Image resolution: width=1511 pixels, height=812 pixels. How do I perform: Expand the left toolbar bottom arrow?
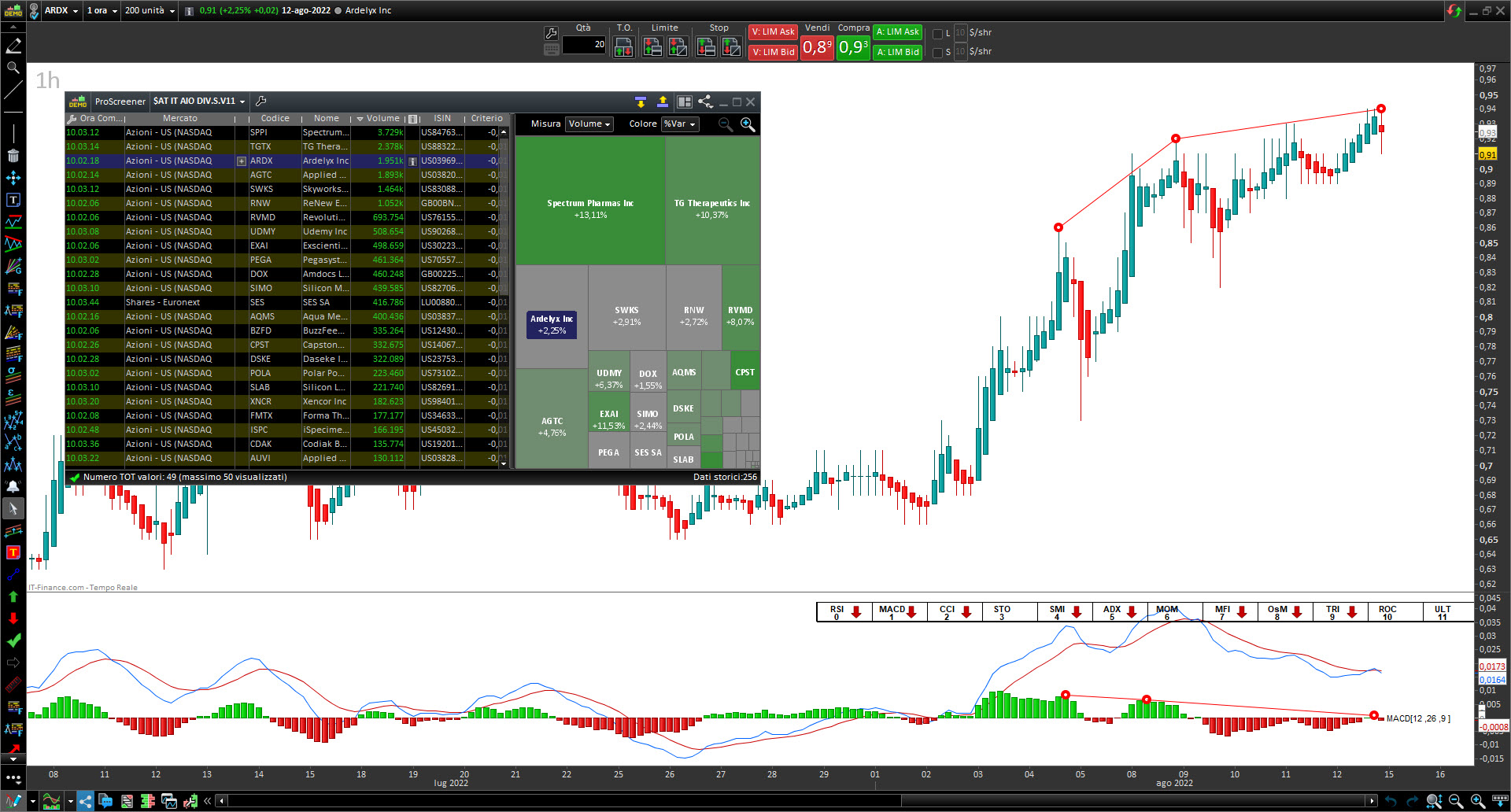13,759
